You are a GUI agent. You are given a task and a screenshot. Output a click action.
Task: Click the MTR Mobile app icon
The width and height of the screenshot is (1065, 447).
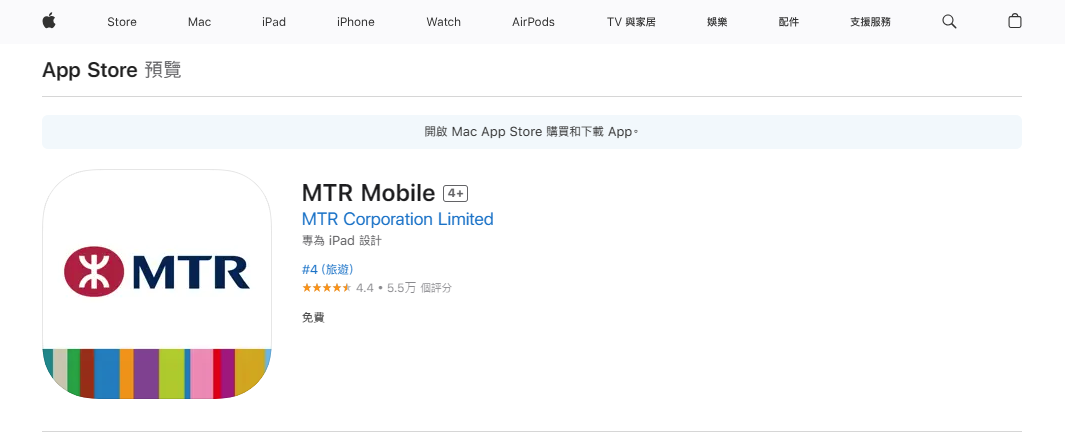pyautogui.click(x=157, y=285)
